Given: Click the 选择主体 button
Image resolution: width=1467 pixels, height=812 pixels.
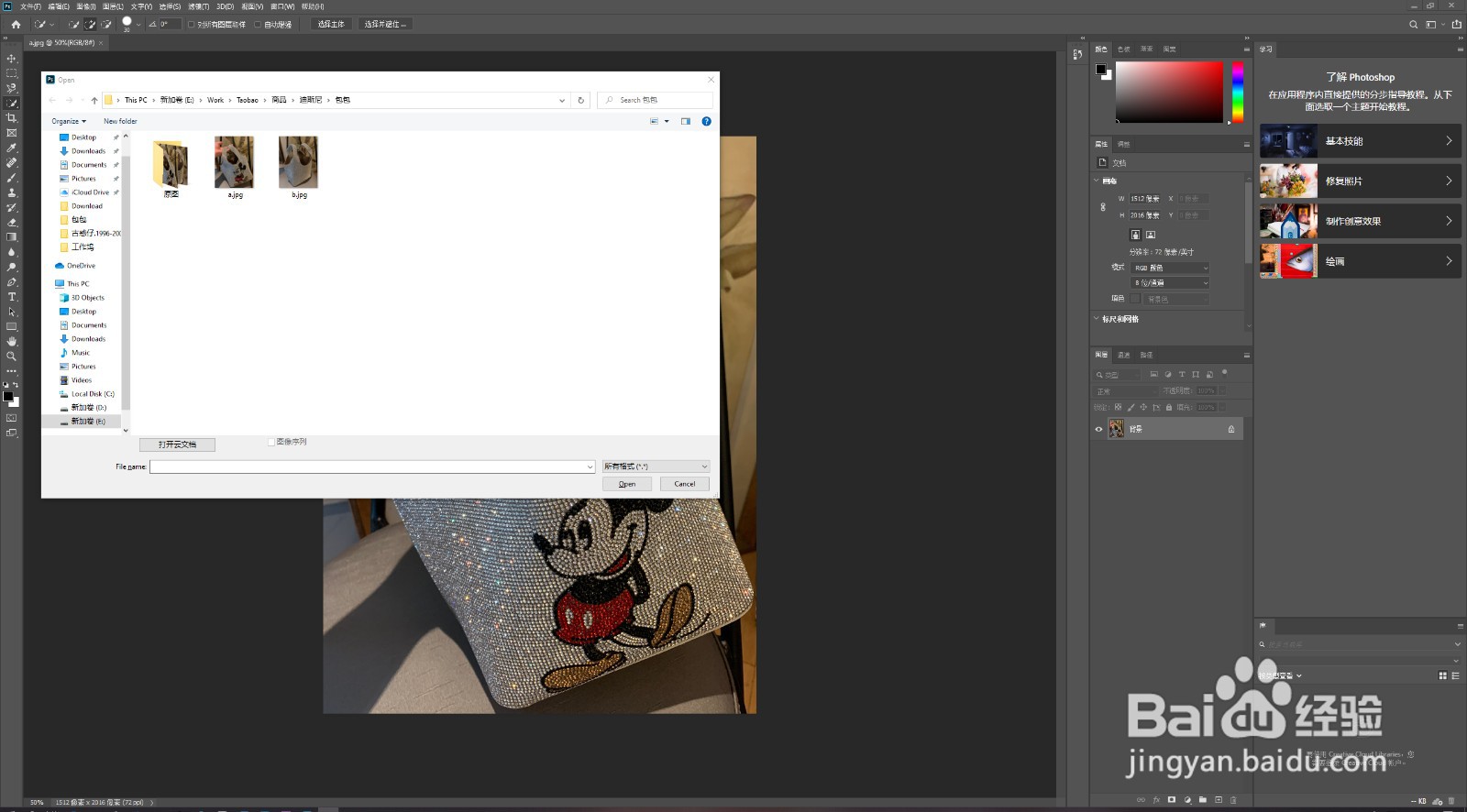Looking at the screenshot, I should point(331,25).
